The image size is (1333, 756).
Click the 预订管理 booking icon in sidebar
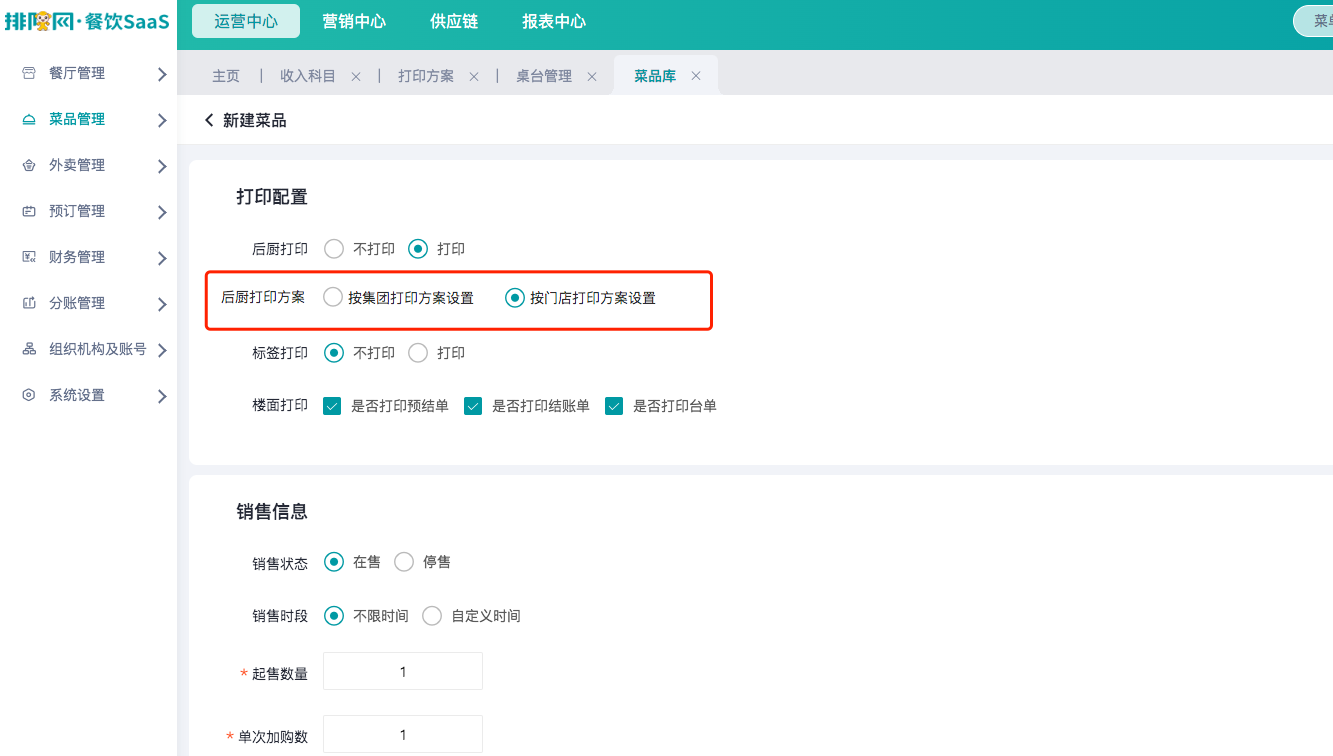(29, 211)
